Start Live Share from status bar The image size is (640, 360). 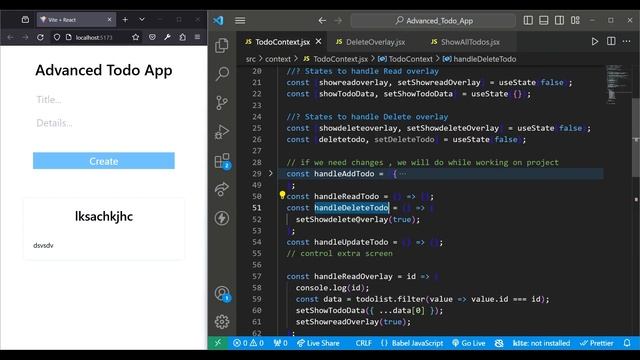tap(318, 343)
